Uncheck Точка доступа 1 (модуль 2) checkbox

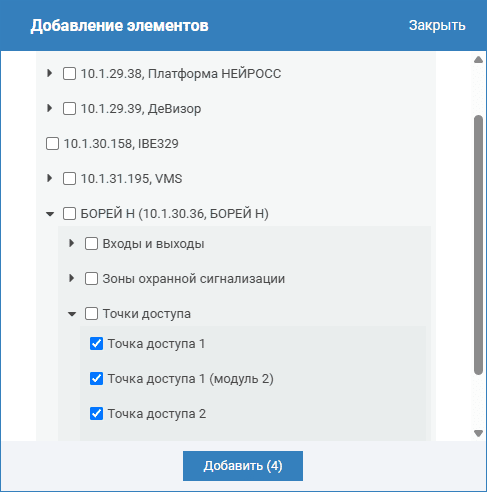point(96,379)
